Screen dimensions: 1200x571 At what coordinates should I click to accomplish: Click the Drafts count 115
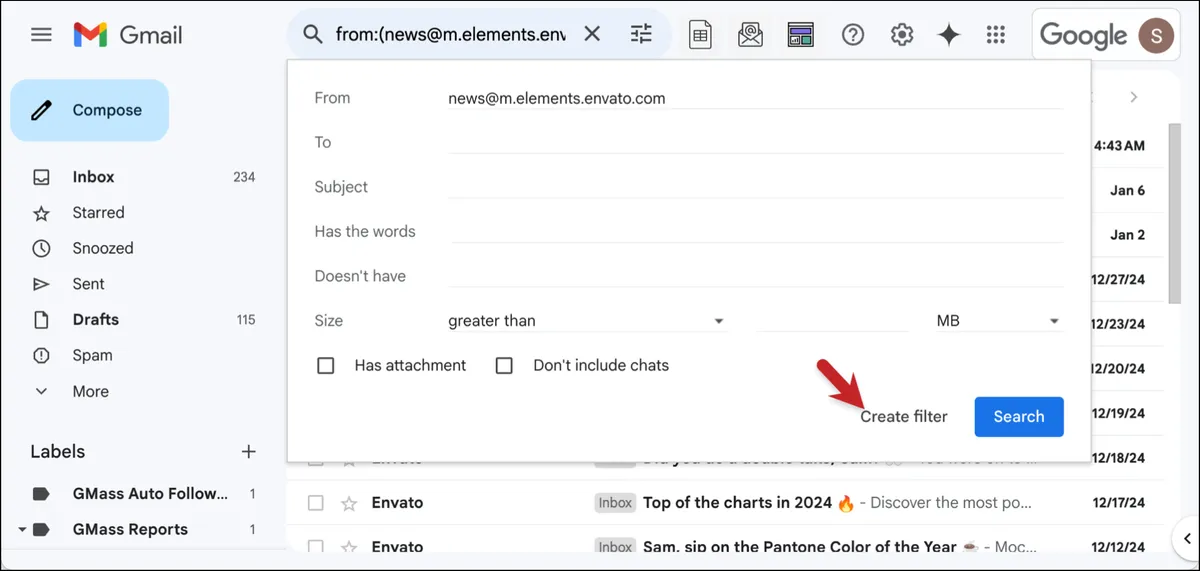[244, 320]
